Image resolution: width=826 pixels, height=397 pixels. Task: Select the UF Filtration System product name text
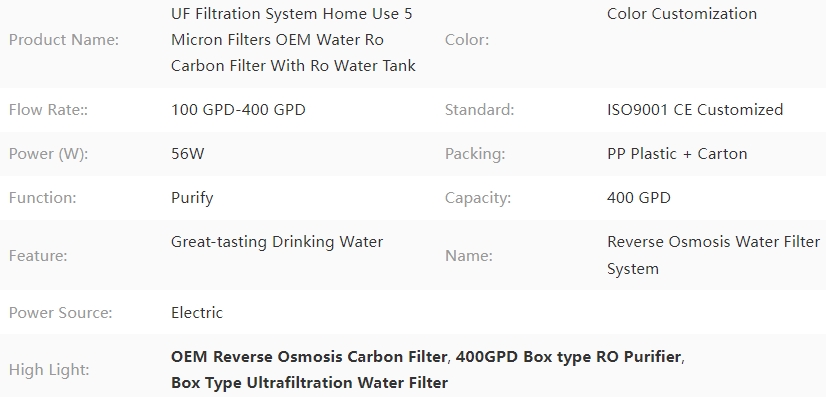[x=293, y=39]
